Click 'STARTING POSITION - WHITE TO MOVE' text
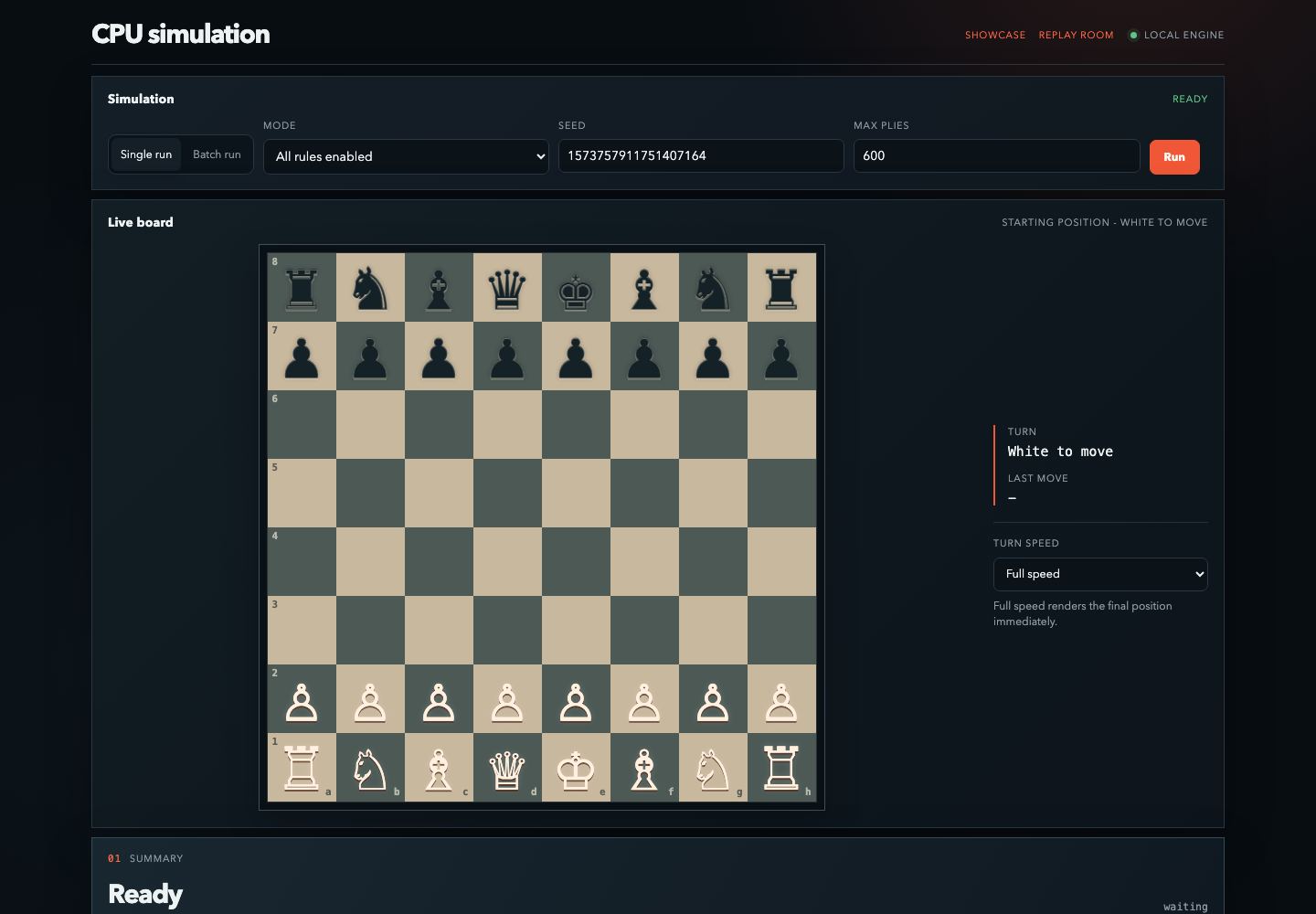This screenshot has height=914, width=1316. (x=1104, y=222)
